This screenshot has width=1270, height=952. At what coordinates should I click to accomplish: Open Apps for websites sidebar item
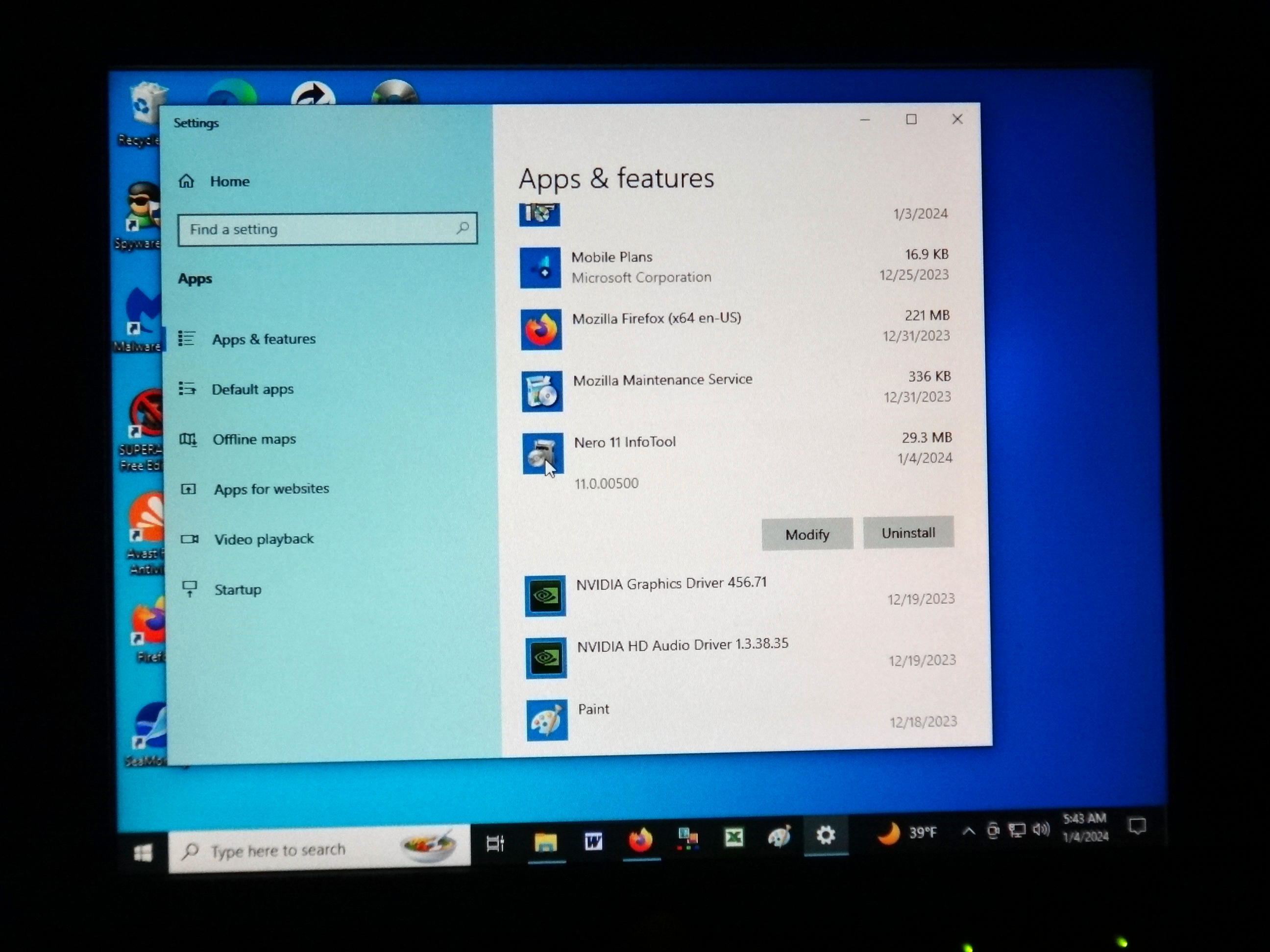pyautogui.click(x=271, y=489)
